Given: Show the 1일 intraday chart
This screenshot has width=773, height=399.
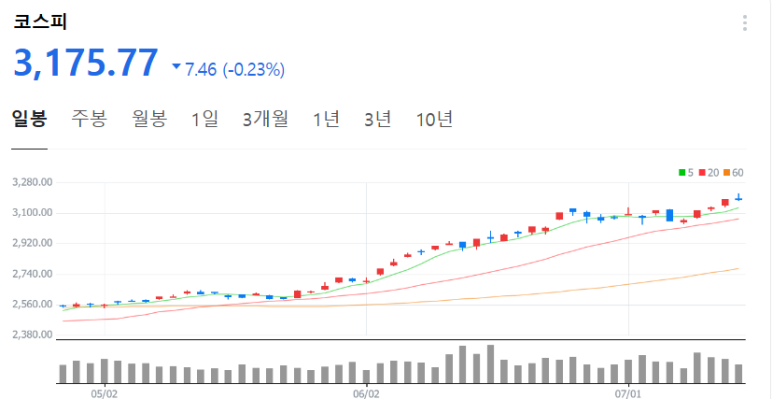Looking at the screenshot, I should coord(205,119).
